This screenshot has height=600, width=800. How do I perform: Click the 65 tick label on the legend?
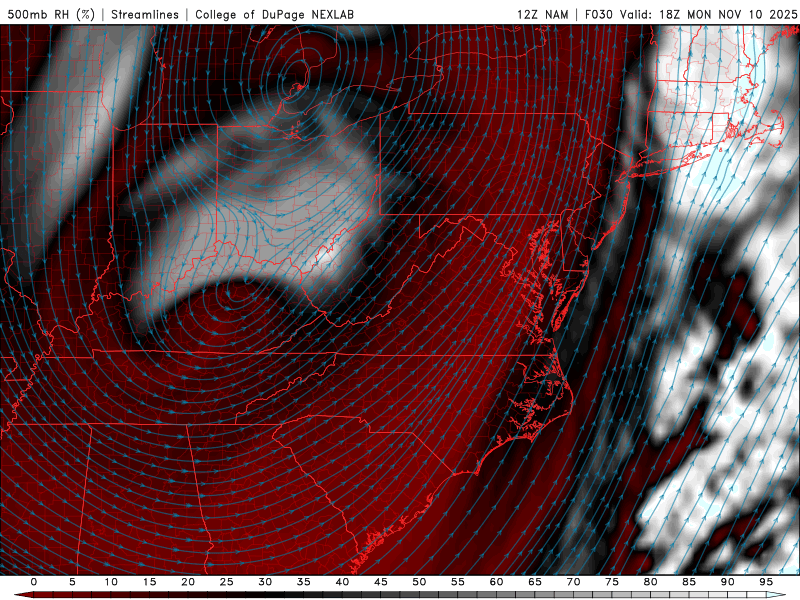pos(535,582)
